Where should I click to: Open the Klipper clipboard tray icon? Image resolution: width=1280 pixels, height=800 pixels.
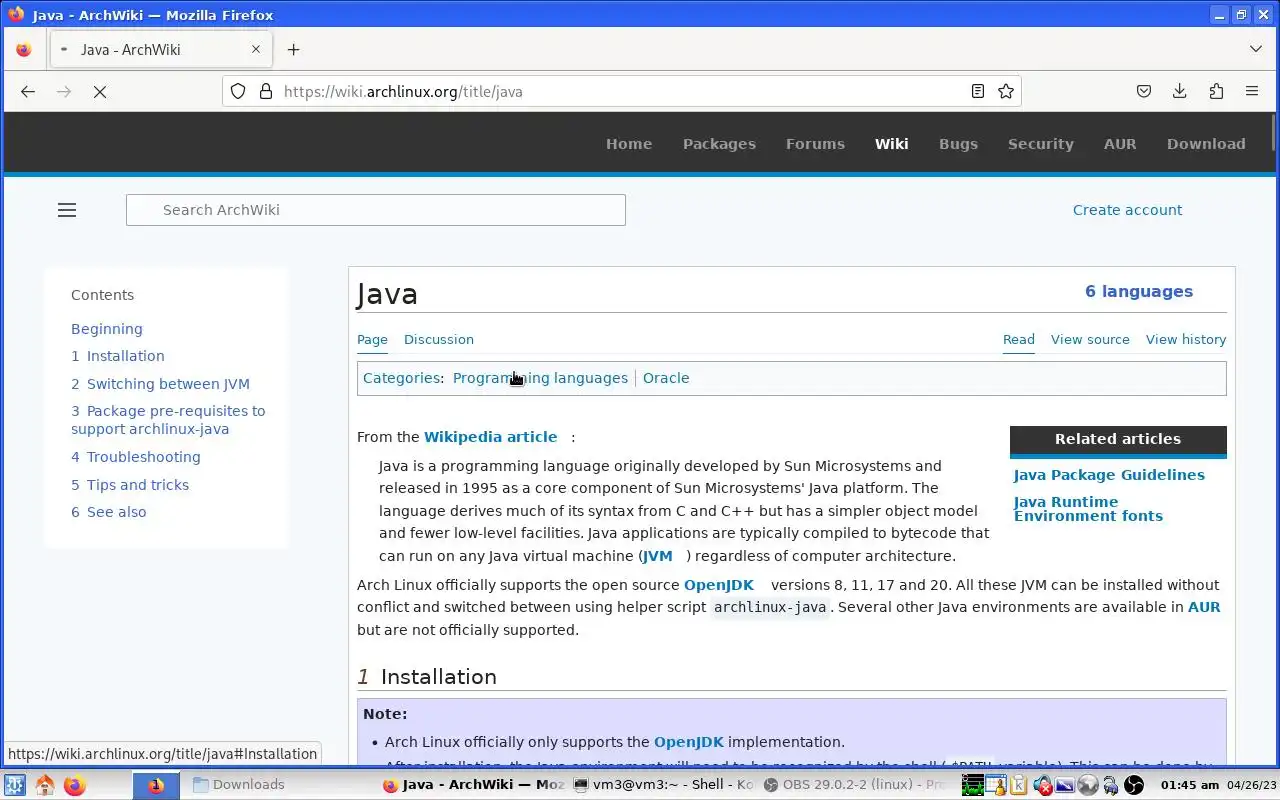click(1019, 785)
